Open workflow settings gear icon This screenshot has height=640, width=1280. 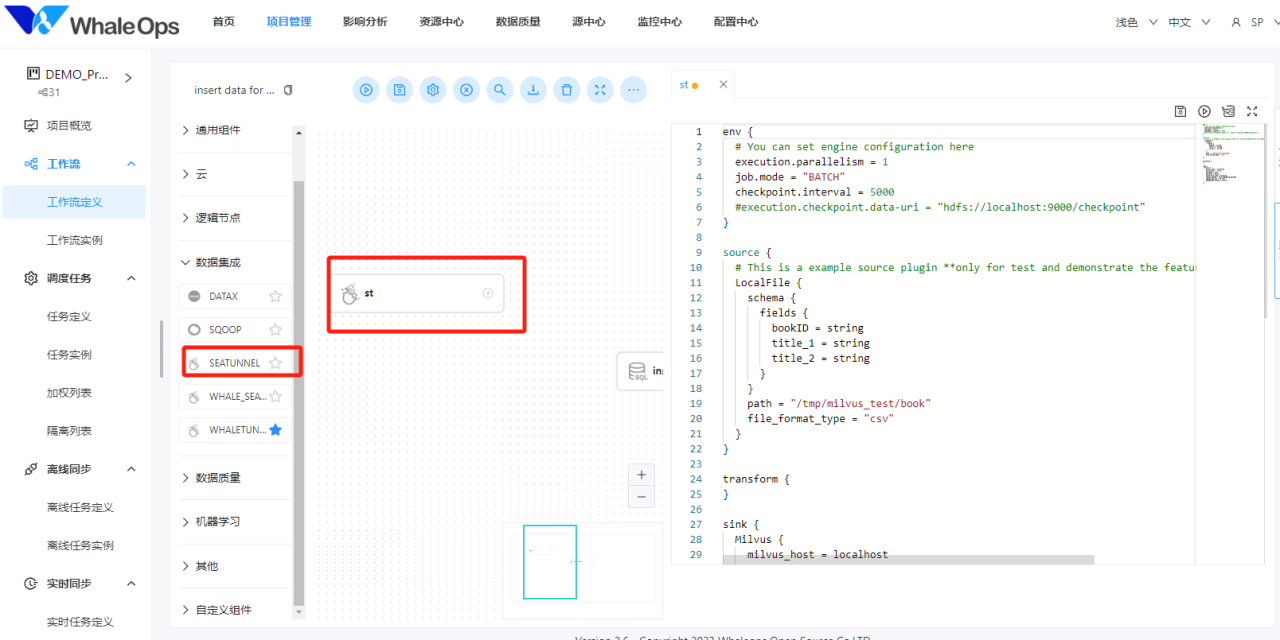tap(433, 90)
